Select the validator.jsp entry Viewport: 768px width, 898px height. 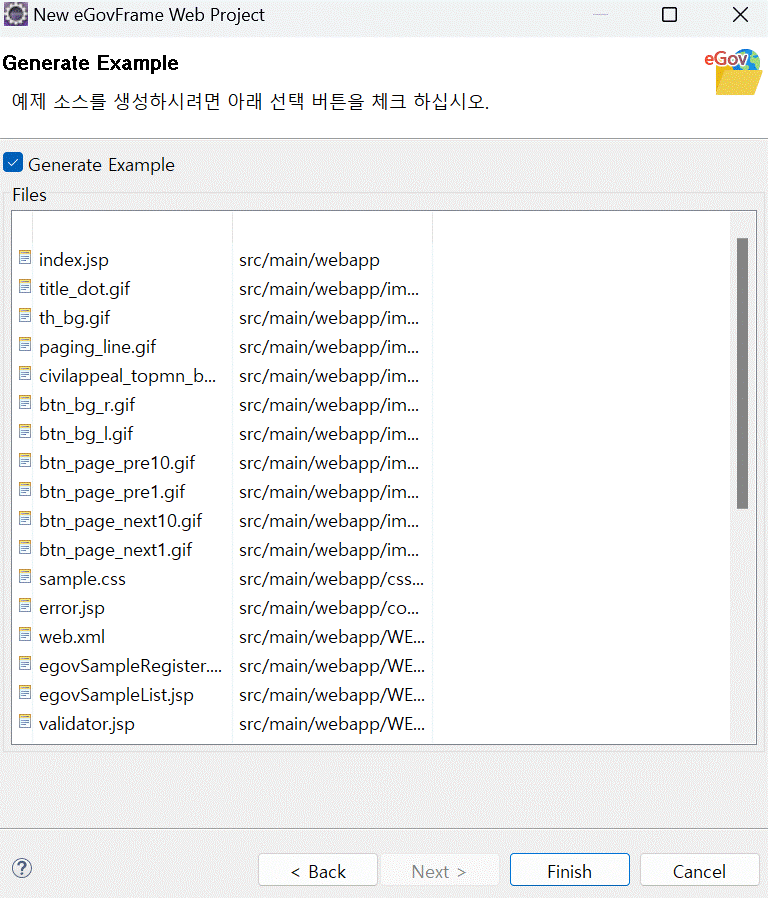[x=86, y=724]
